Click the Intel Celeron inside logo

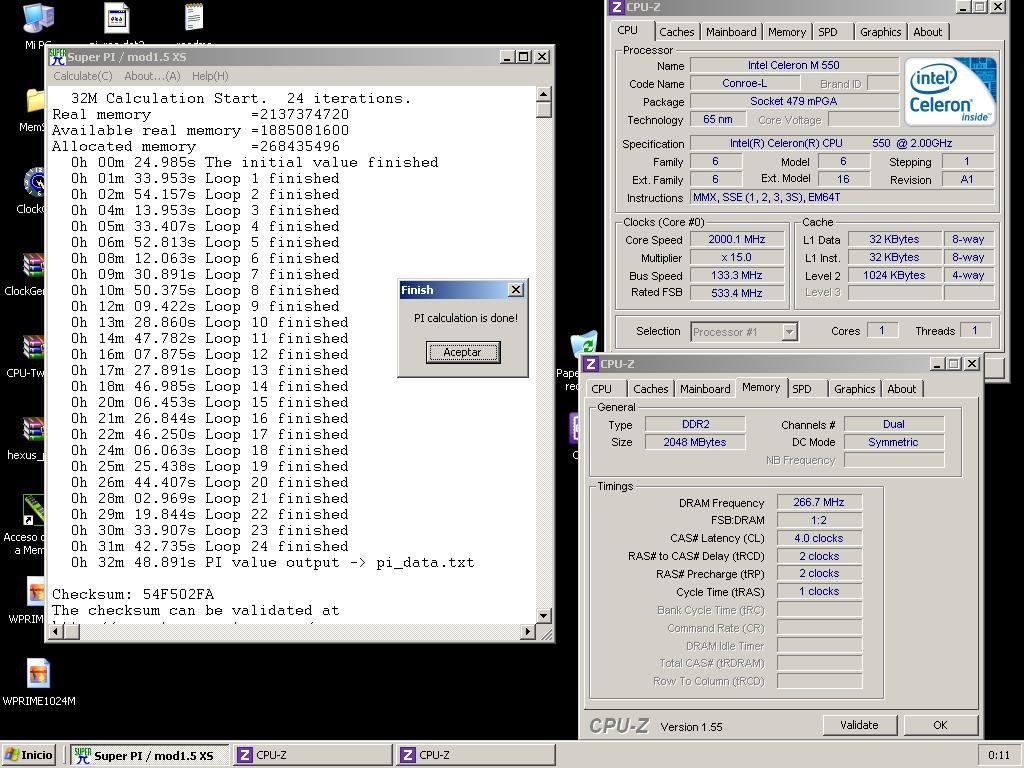950,91
